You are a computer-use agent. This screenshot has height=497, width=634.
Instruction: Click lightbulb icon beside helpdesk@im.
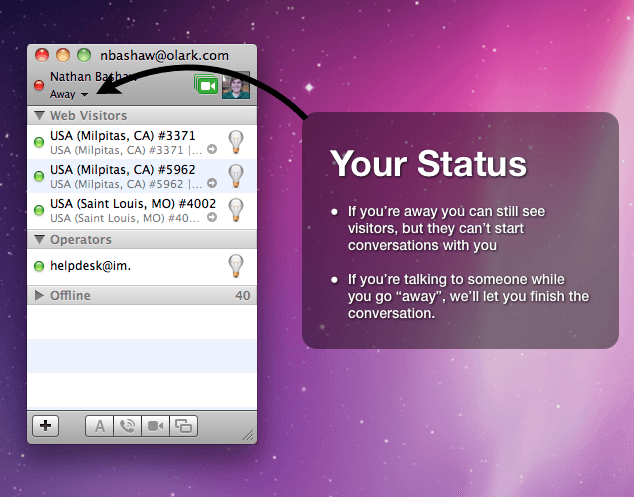point(236,265)
